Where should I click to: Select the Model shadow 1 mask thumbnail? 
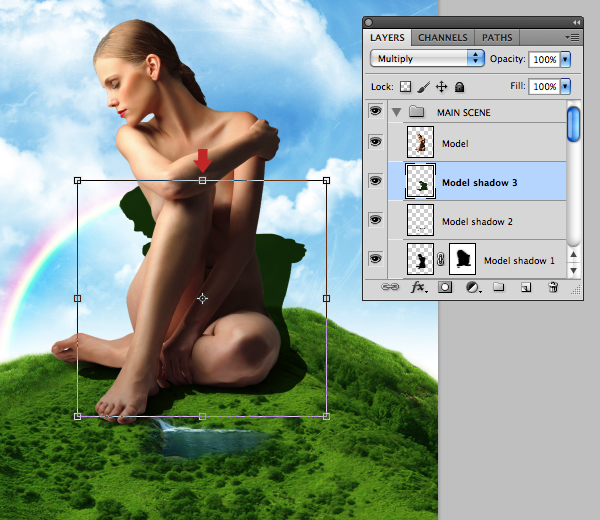462,259
